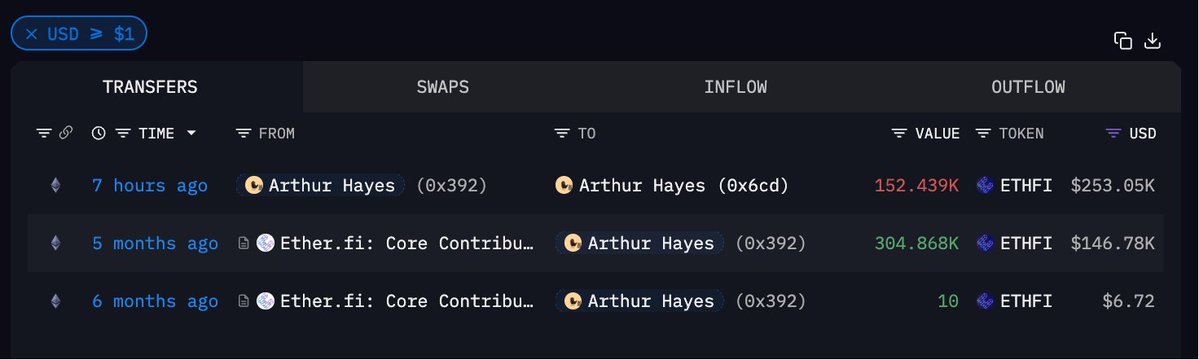The height and width of the screenshot is (360, 1199).
Task: Click the copy icon above the table
Action: (1123, 41)
